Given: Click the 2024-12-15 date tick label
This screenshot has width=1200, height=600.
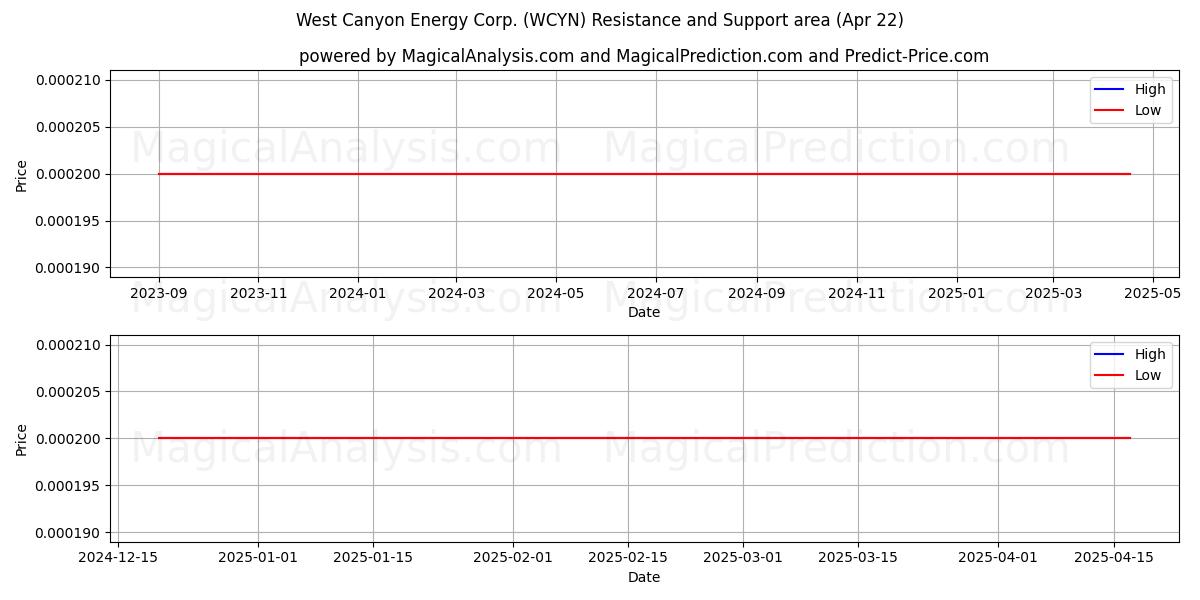Looking at the screenshot, I should point(118,559).
